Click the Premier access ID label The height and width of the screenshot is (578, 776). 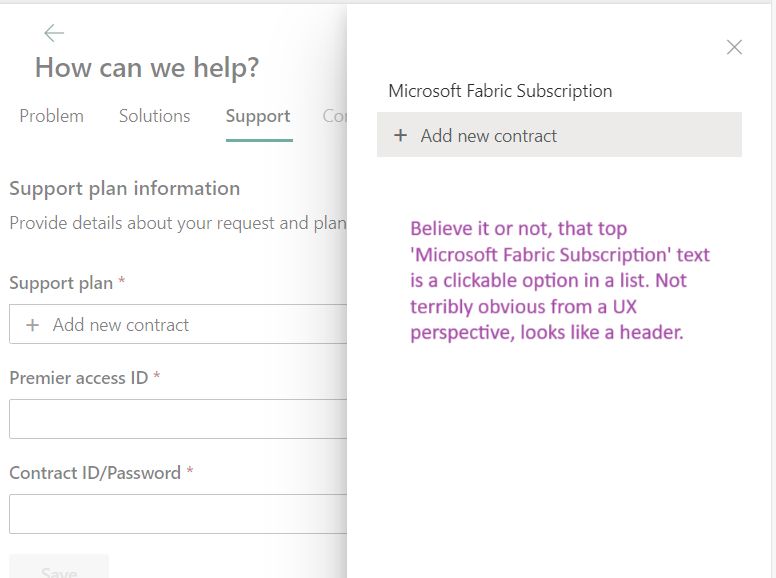pos(79,378)
